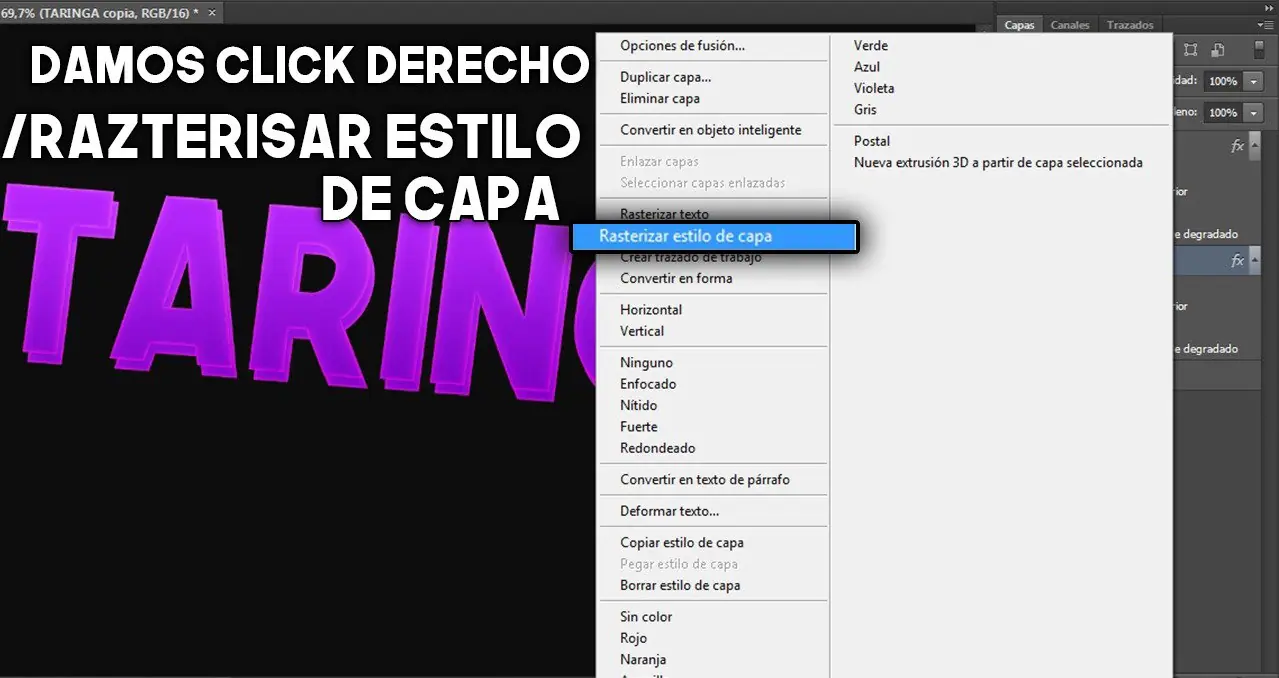Choose Rasterizar estilo de capa
This screenshot has height=678, width=1279.
715,236
